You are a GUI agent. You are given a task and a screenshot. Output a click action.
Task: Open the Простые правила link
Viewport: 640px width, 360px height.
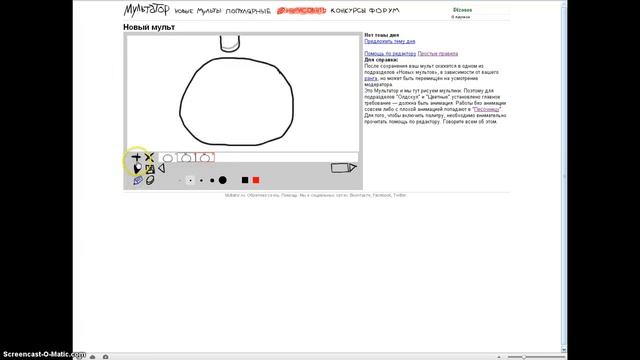point(438,53)
